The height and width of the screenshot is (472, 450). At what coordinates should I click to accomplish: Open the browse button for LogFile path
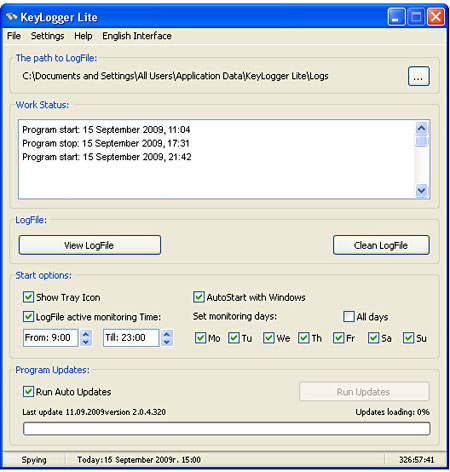[419, 76]
